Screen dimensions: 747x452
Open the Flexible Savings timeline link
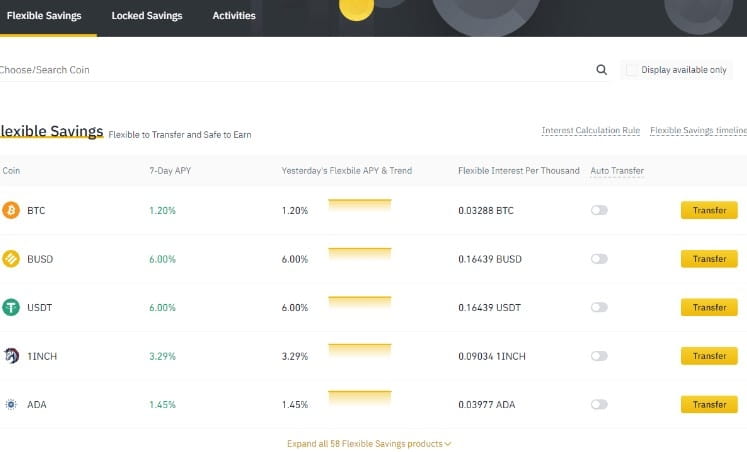[x=697, y=131]
